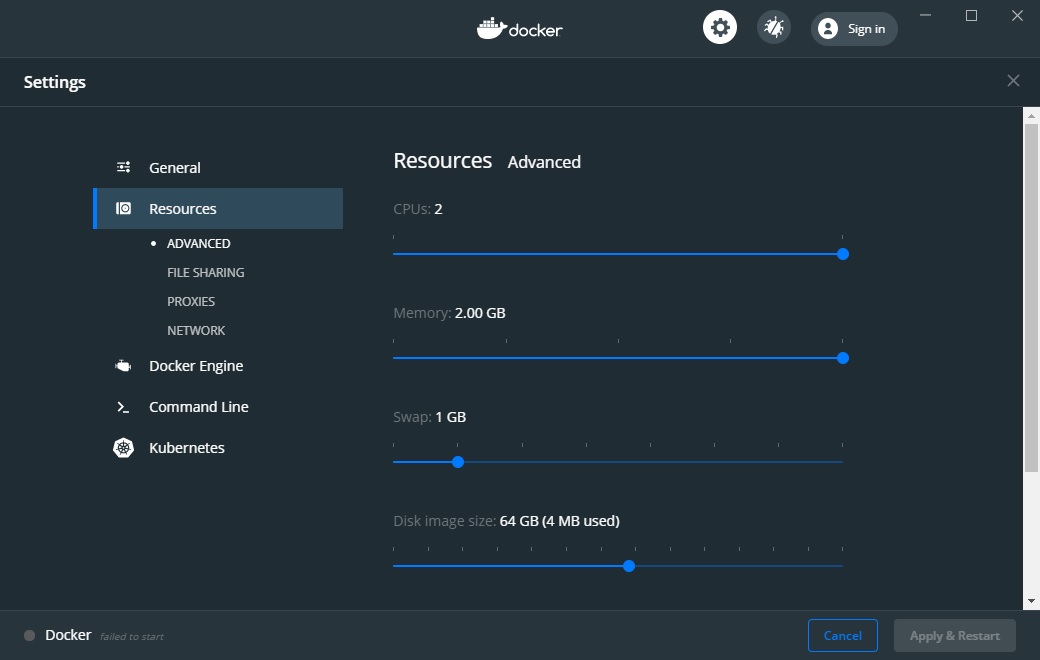Screen dimensions: 1040x660
Task: Click the settings gear icon
Action: tap(720, 28)
